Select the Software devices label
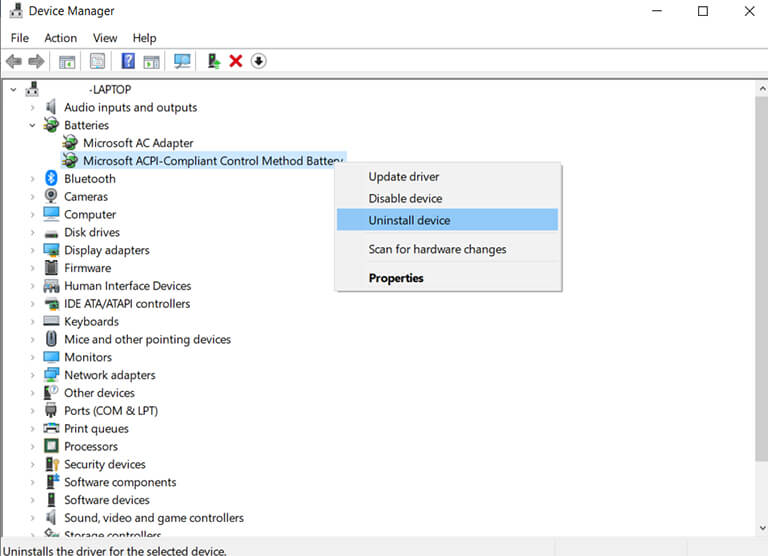Screen dimensions: 768x556 coord(107,500)
